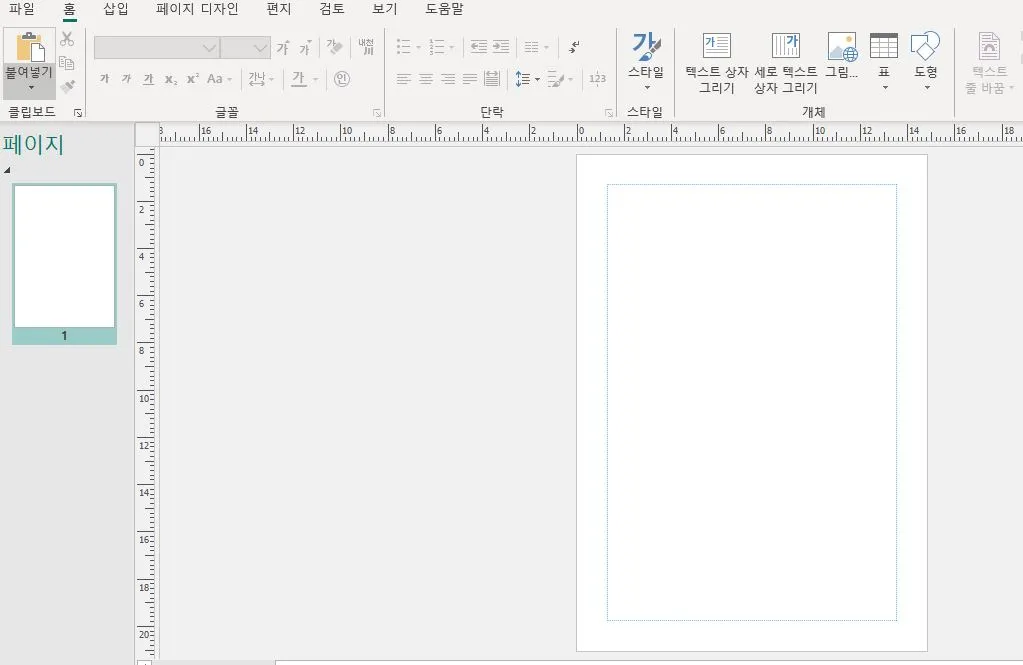Select the 홈 ribbon tab

tap(69, 9)
